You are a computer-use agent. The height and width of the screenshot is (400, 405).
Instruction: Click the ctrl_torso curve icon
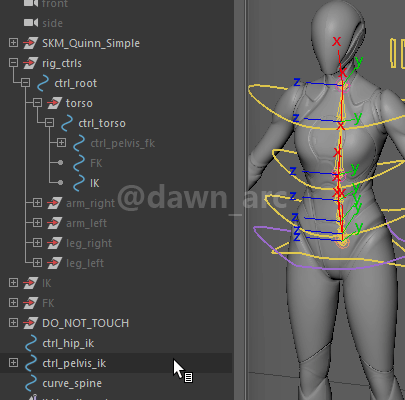(67, 123)
